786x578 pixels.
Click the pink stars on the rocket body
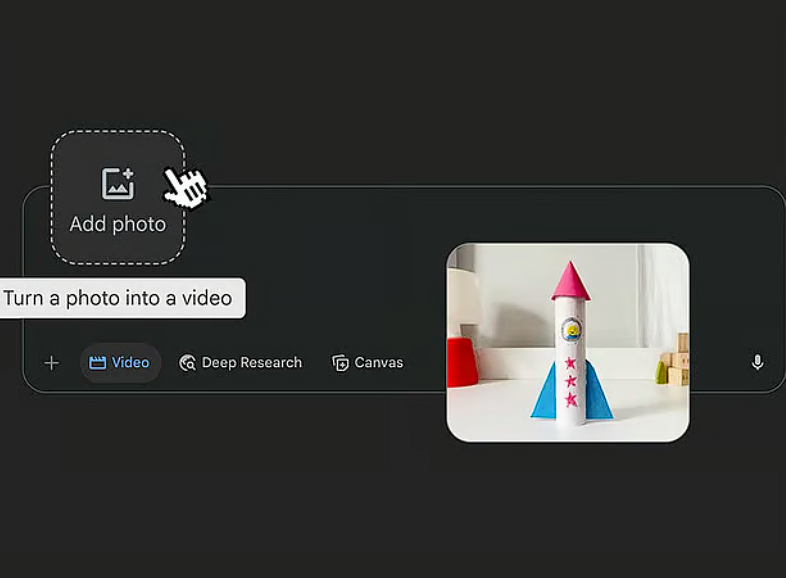[x=573, y=381]
